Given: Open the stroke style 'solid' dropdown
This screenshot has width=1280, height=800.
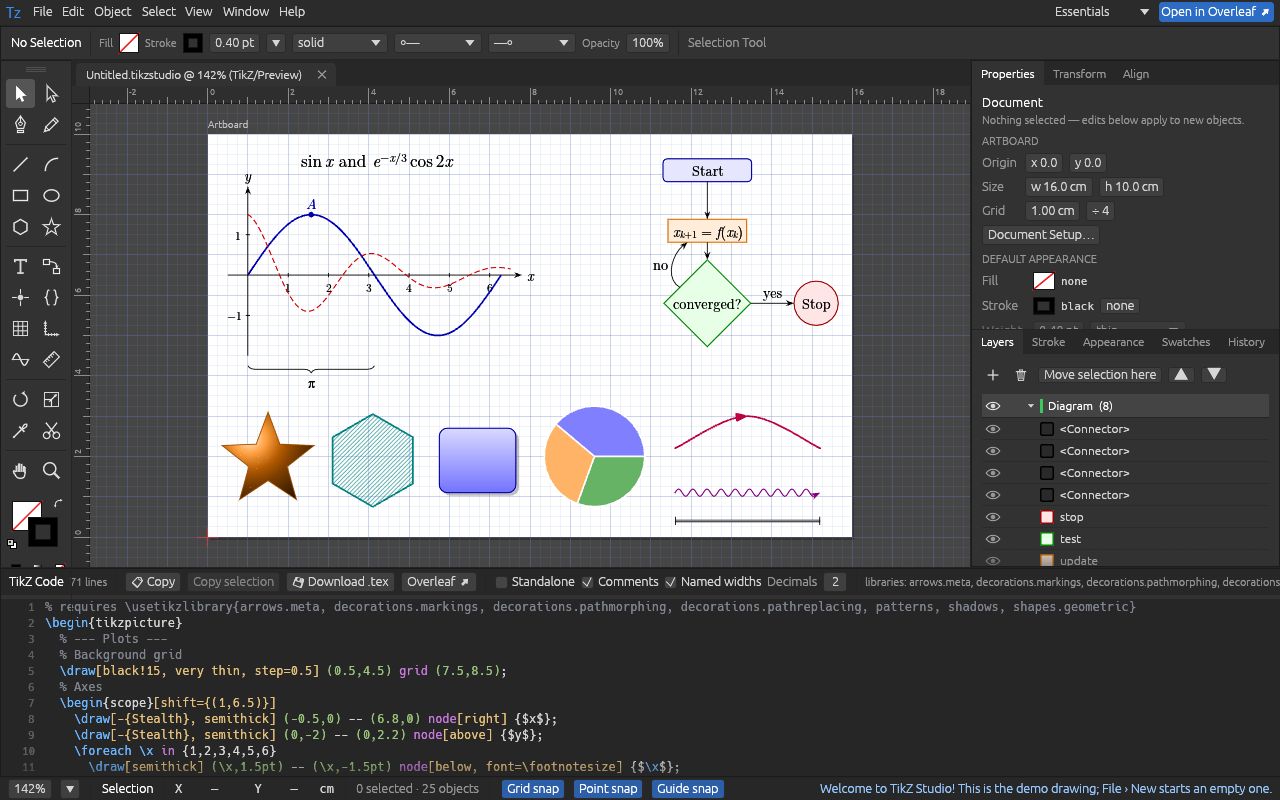Looking at the screenshot, I should coord(339,43).
